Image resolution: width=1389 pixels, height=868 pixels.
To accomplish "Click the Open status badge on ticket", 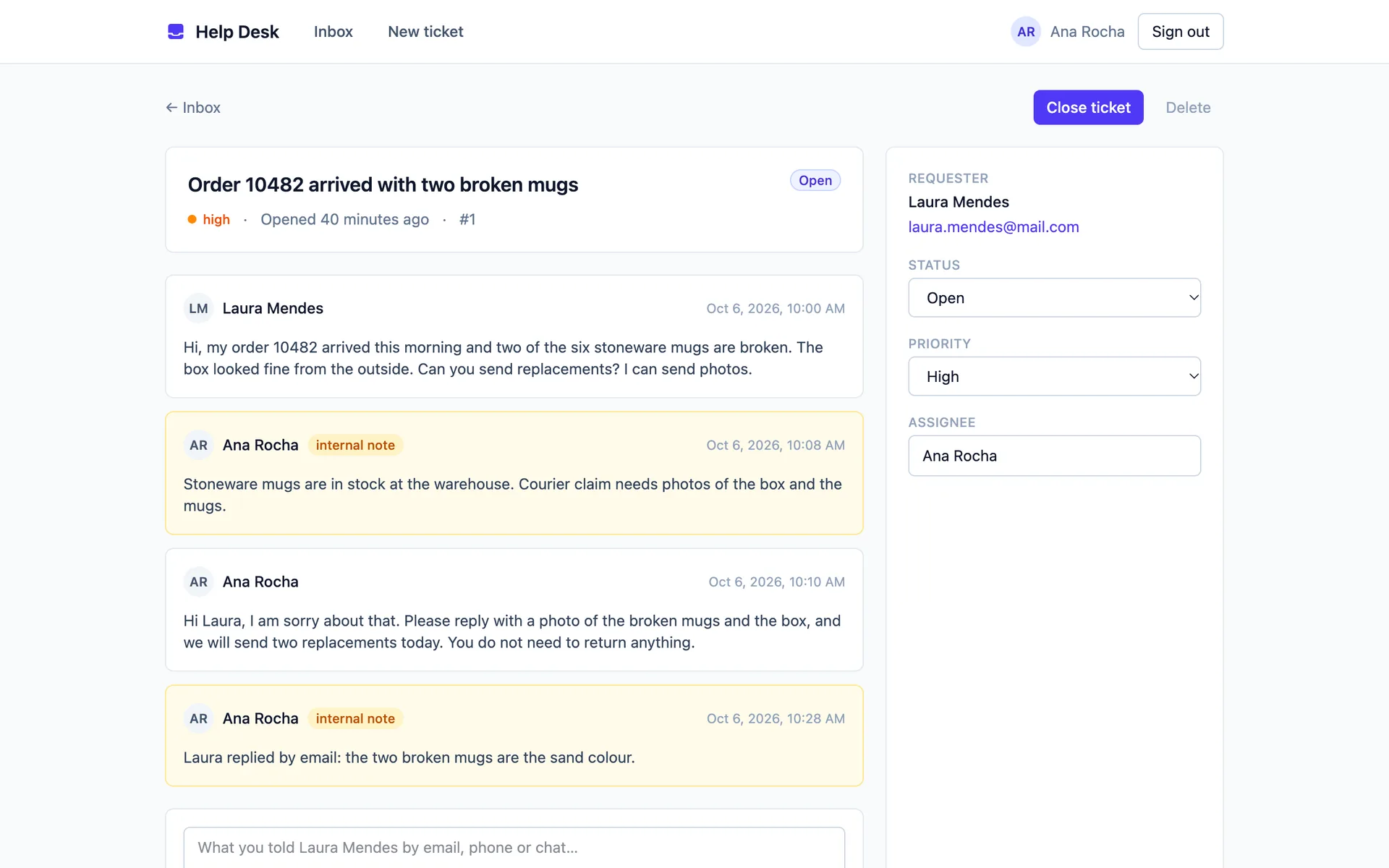I will coord(815,180).
